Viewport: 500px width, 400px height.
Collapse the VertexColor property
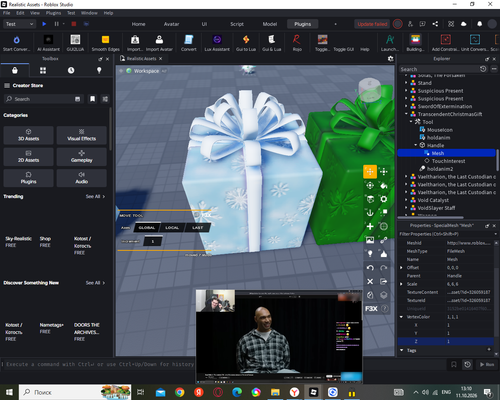pyautogui.click(x=401, y=317)
